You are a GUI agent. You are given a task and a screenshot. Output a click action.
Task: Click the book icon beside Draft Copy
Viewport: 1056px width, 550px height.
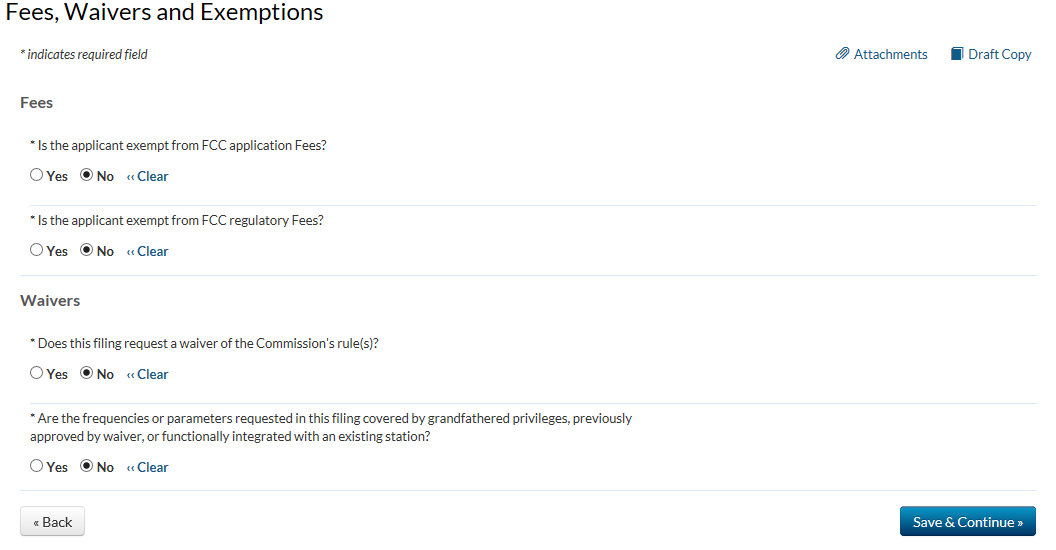pos(957,54)
